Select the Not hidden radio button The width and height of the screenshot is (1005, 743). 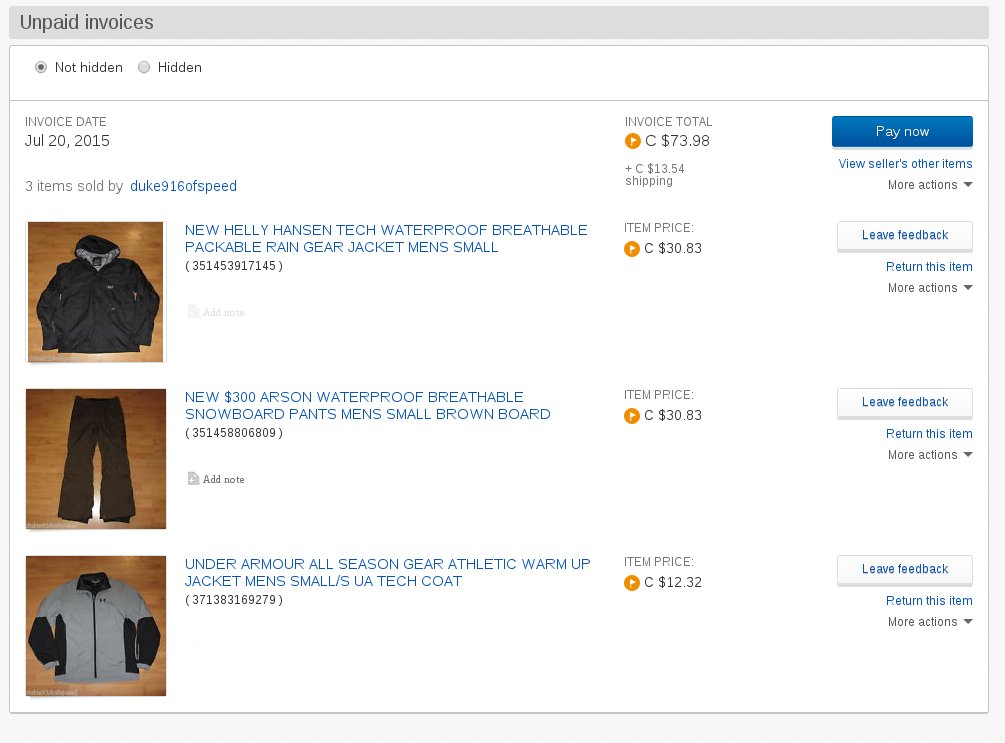tap(41, 67)
